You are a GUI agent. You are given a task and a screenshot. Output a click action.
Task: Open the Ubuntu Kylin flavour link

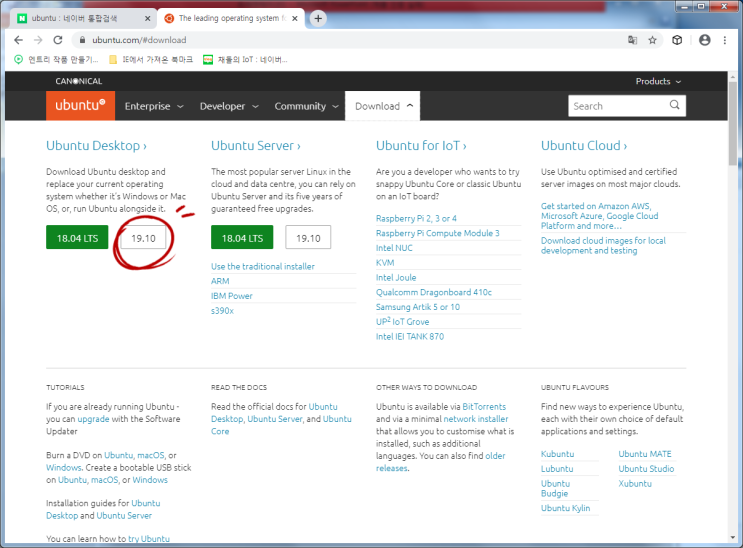tap(565, 508)
